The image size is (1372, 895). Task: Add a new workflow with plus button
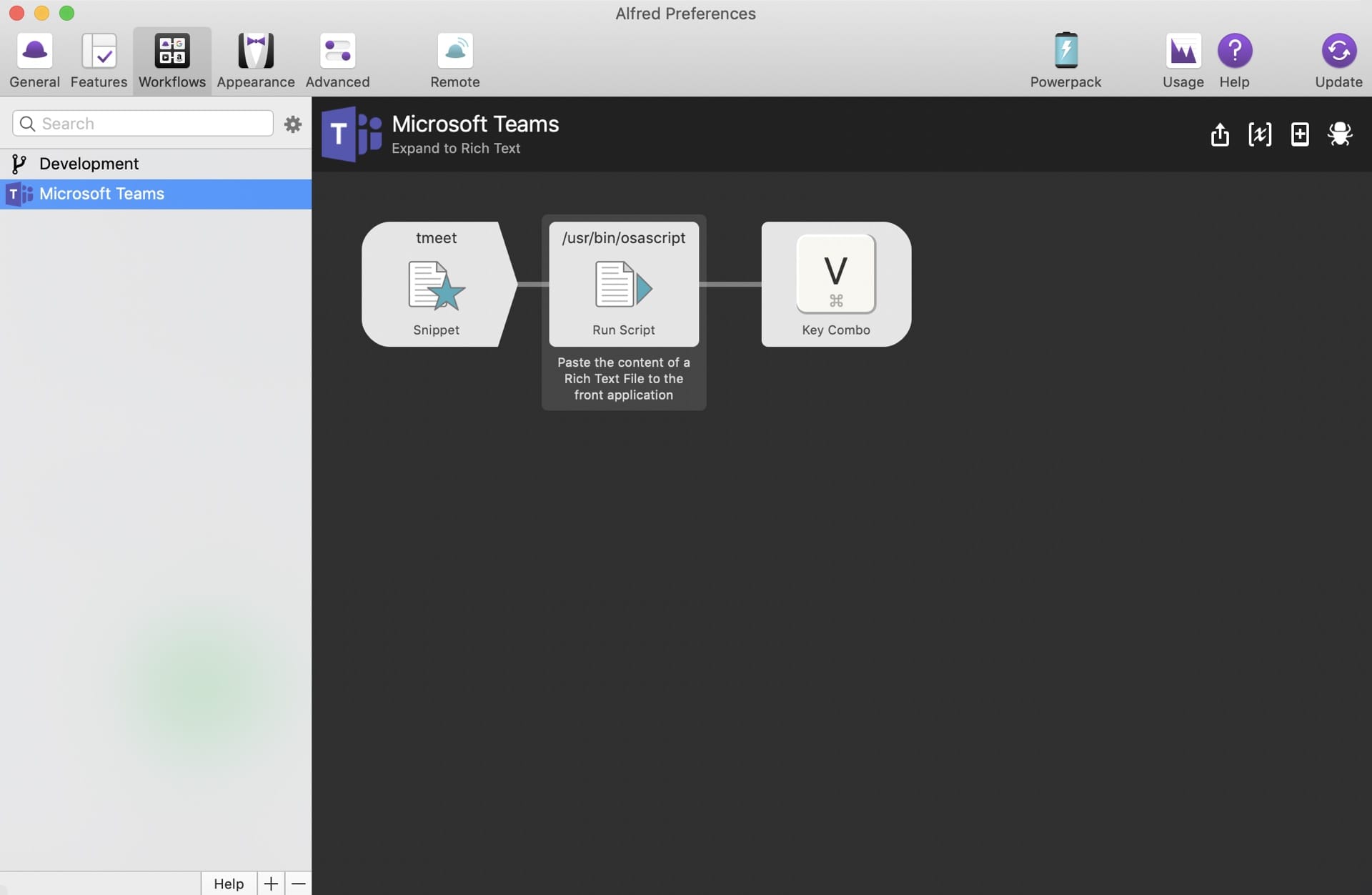pyautogui.click(x=271, y=884)
